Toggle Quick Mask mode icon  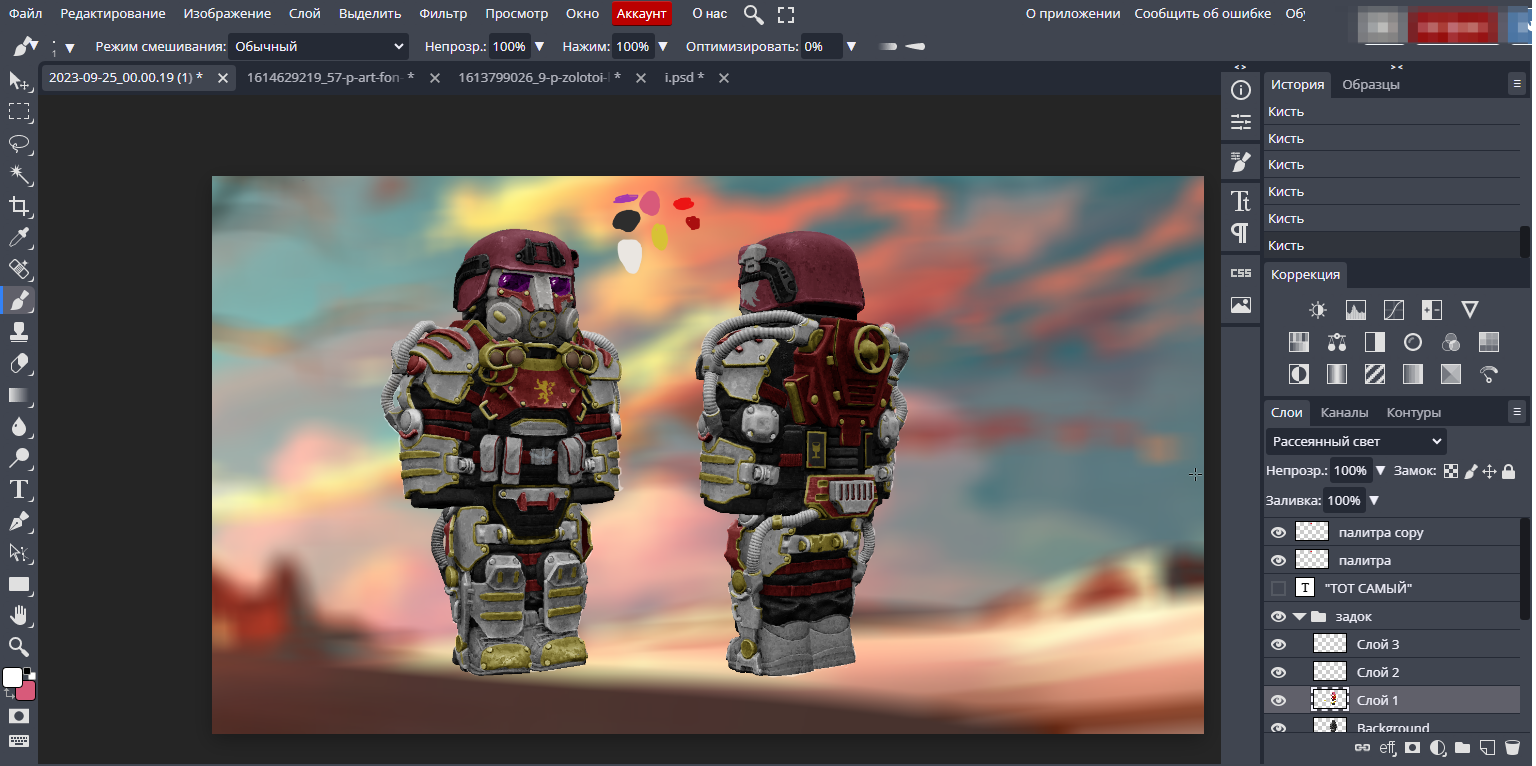coord(19,716)
